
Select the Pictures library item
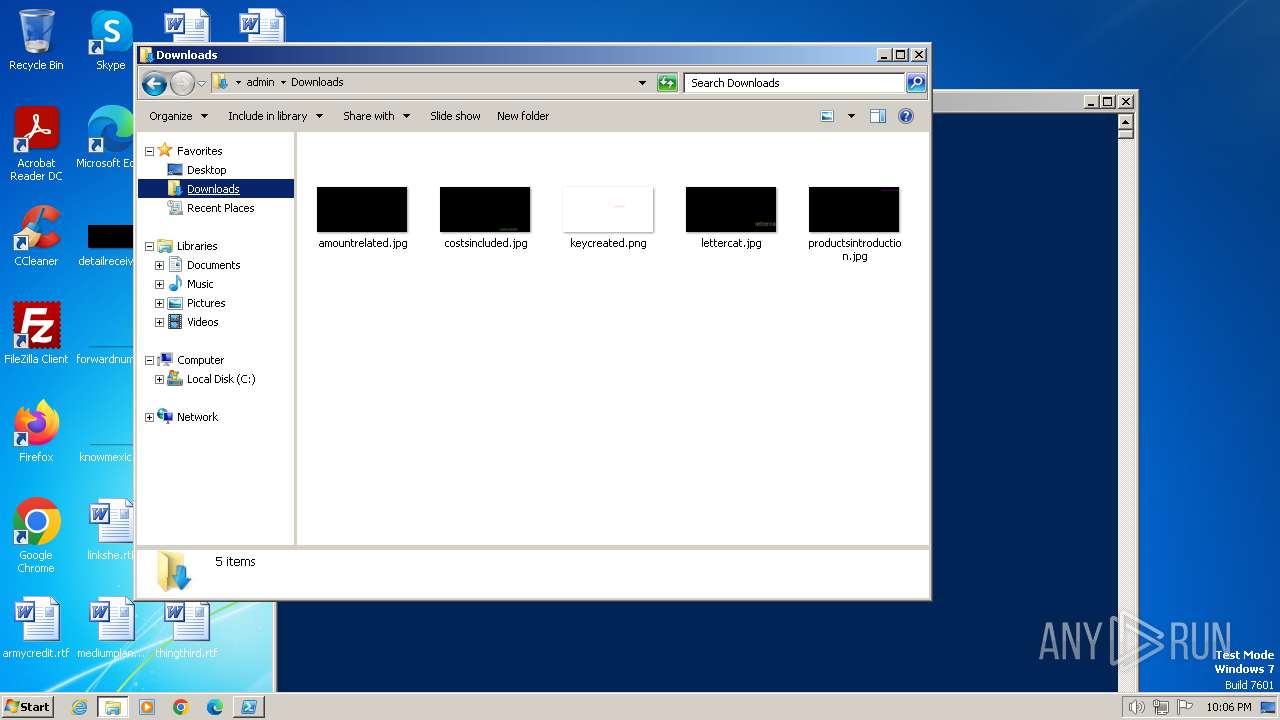tap(206, 303)
